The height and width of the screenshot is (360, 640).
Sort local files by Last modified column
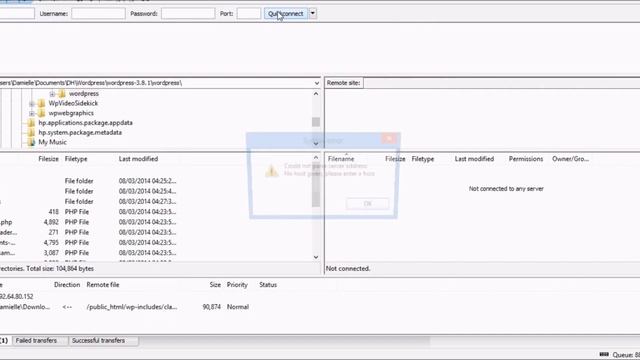(x=138, y=159)
